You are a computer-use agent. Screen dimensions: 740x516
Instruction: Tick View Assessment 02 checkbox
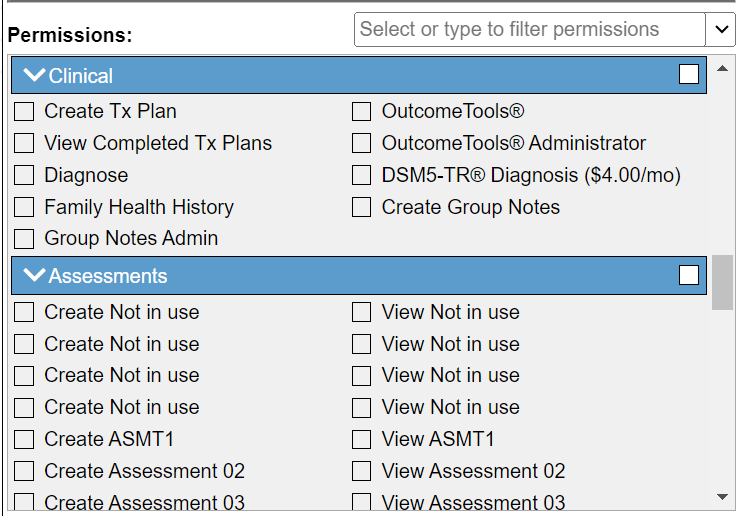[x=361, y=472]
